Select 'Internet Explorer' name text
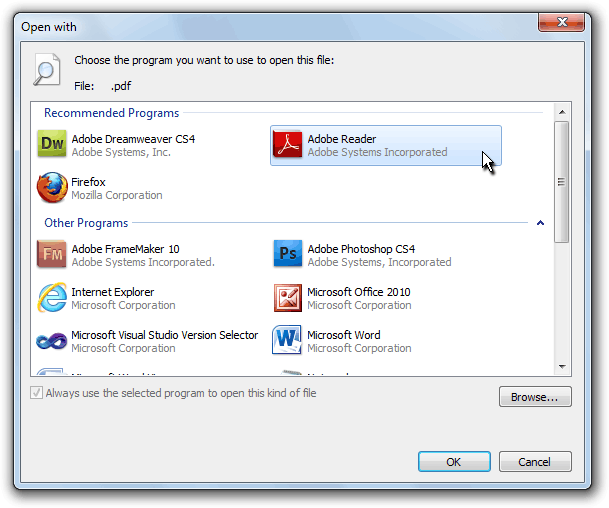Screen dimensions: 609x508 point(113,292)
